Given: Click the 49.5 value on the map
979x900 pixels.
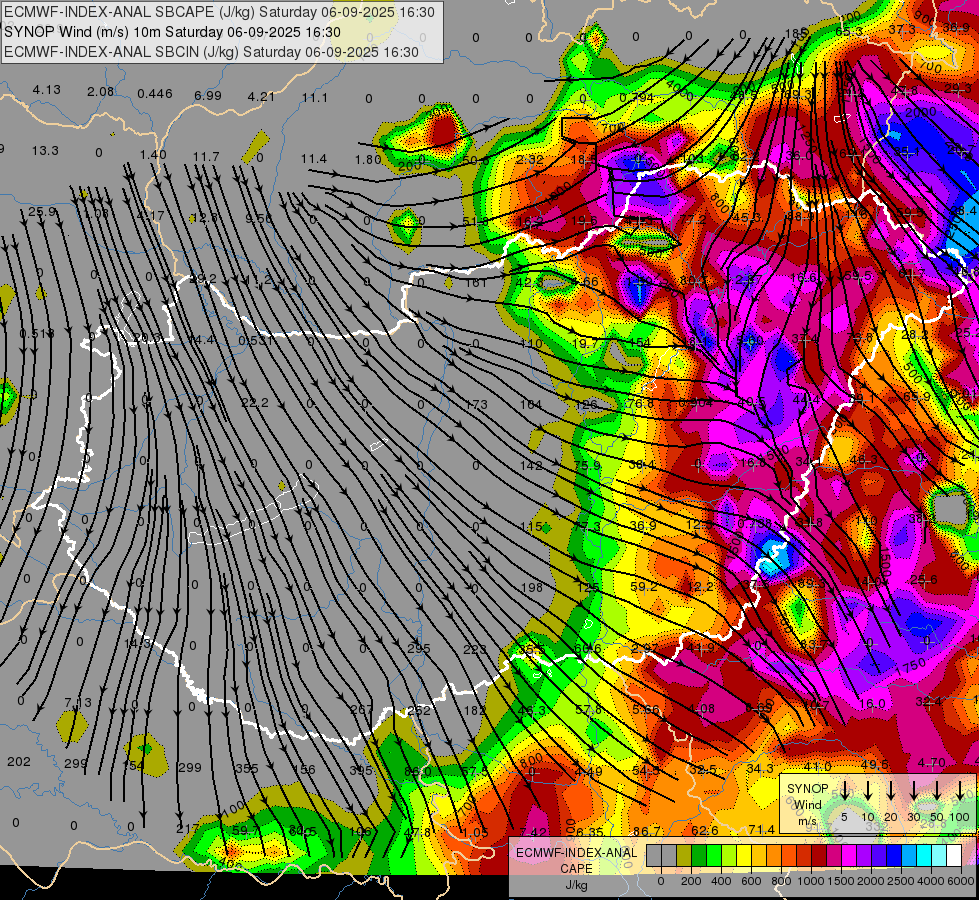Looking at the screenshot, I should (875, 764).
